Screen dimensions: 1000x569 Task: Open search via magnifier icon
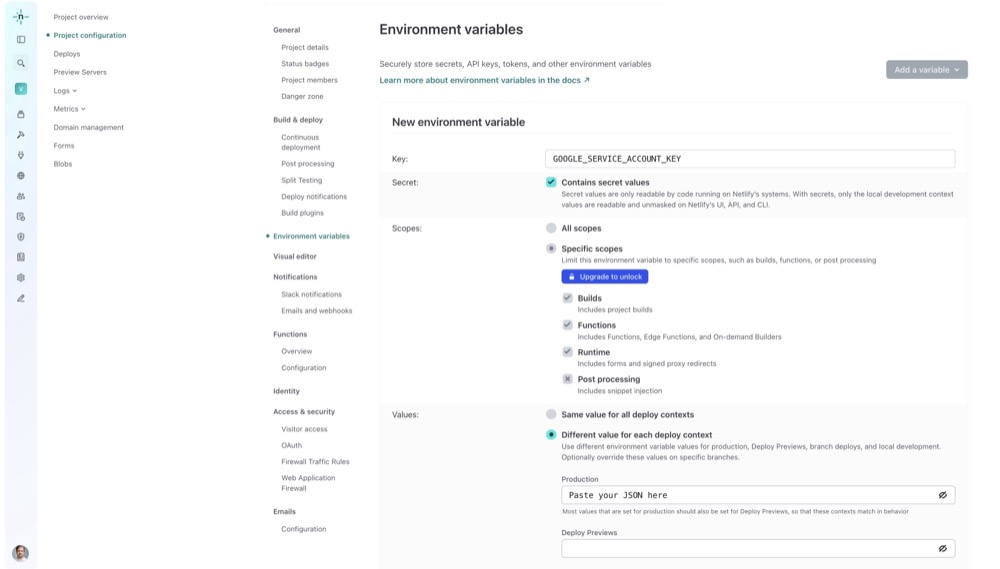click(x=21, y=63)
